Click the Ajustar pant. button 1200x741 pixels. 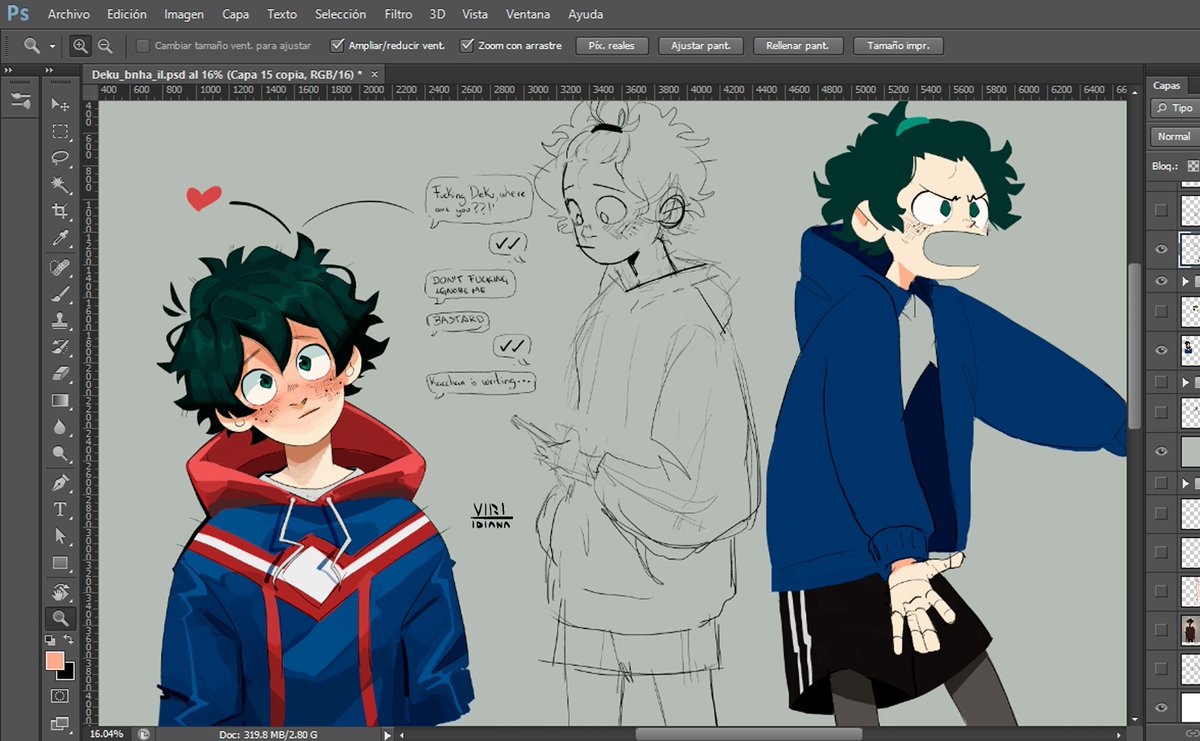coord(700,46)
